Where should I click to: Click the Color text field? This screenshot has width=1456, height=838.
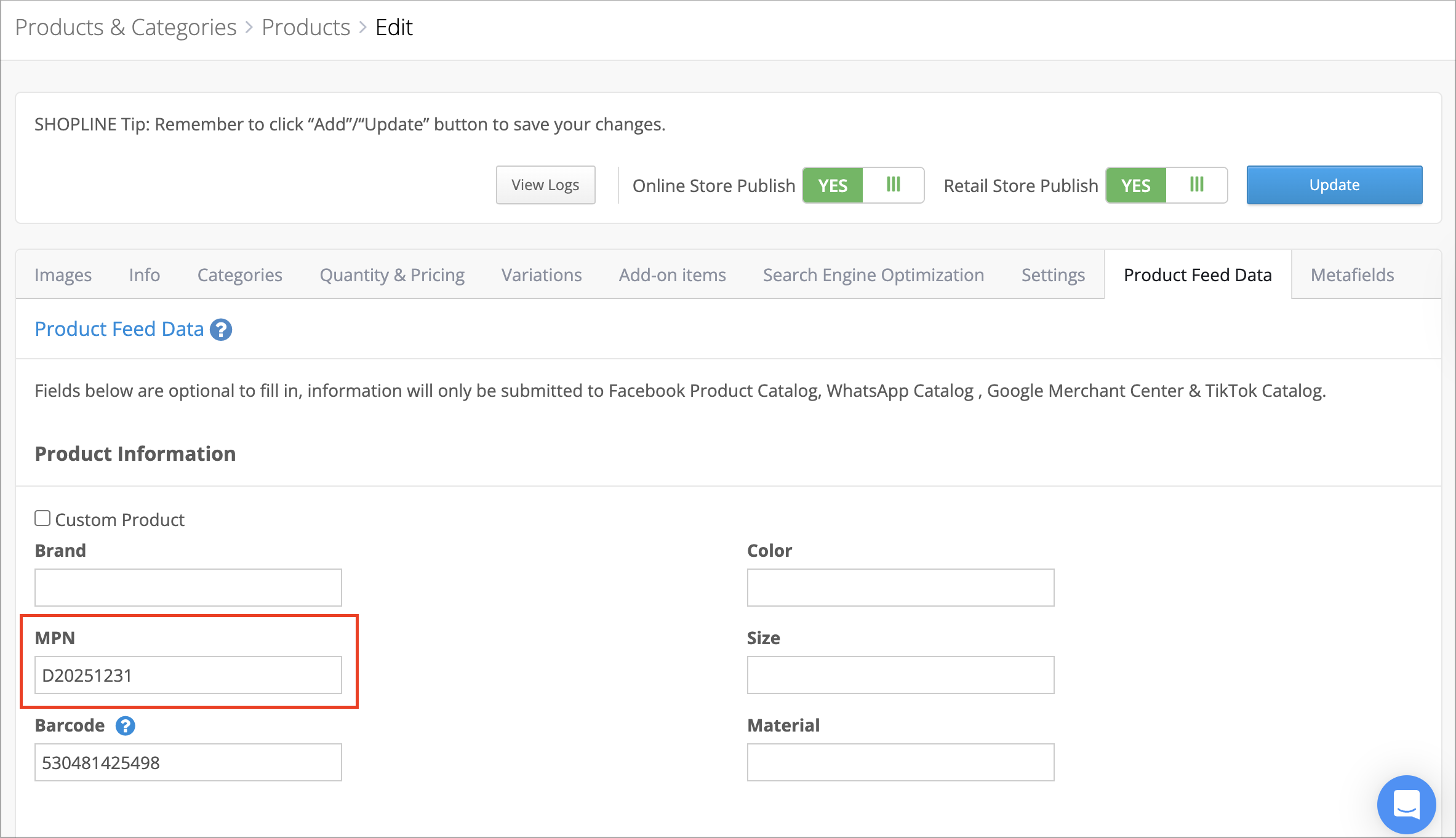tap(900, 588)
